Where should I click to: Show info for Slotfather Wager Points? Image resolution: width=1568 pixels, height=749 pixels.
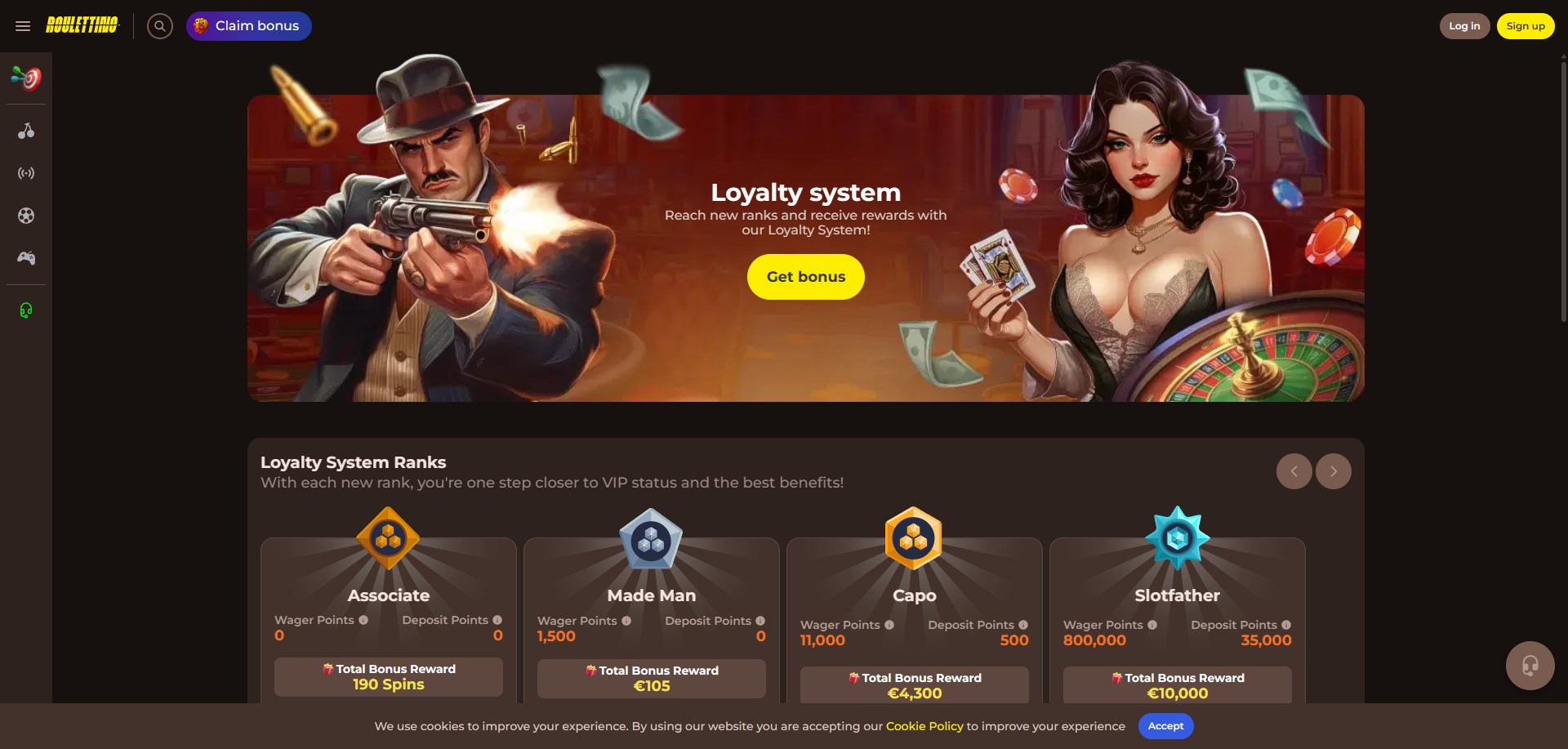click(1152, 625)
